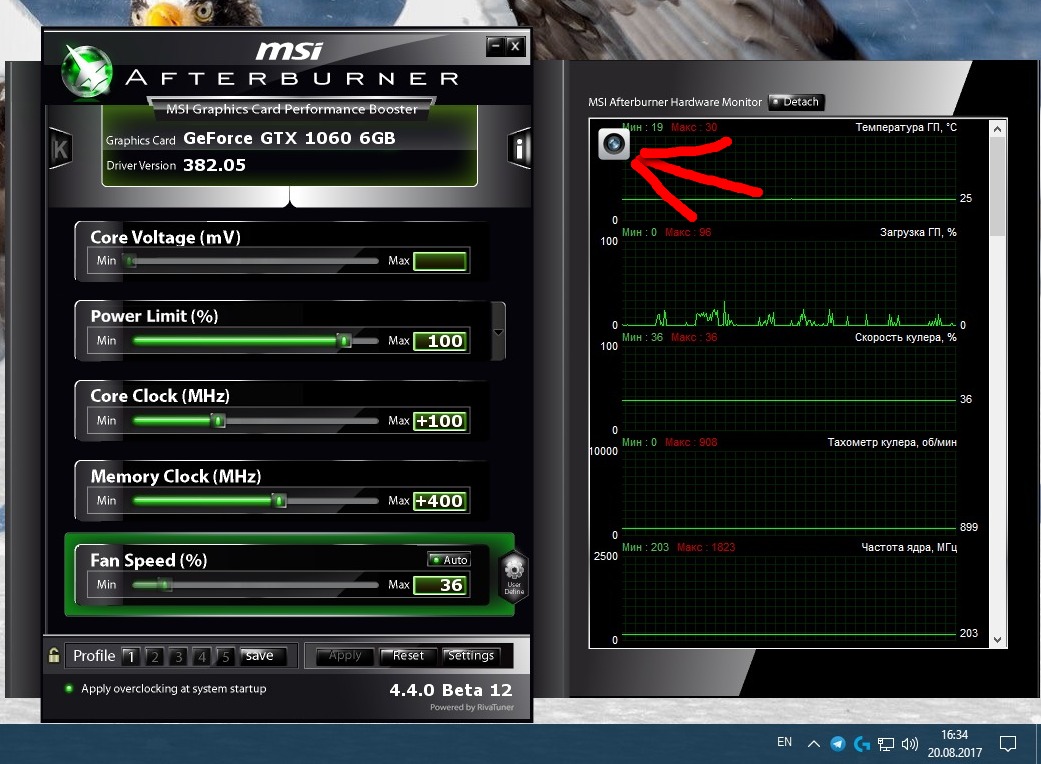Screen dimensions: 1041x764
Task: Close the MSI Afterburner window
Action: coord(515,46)
